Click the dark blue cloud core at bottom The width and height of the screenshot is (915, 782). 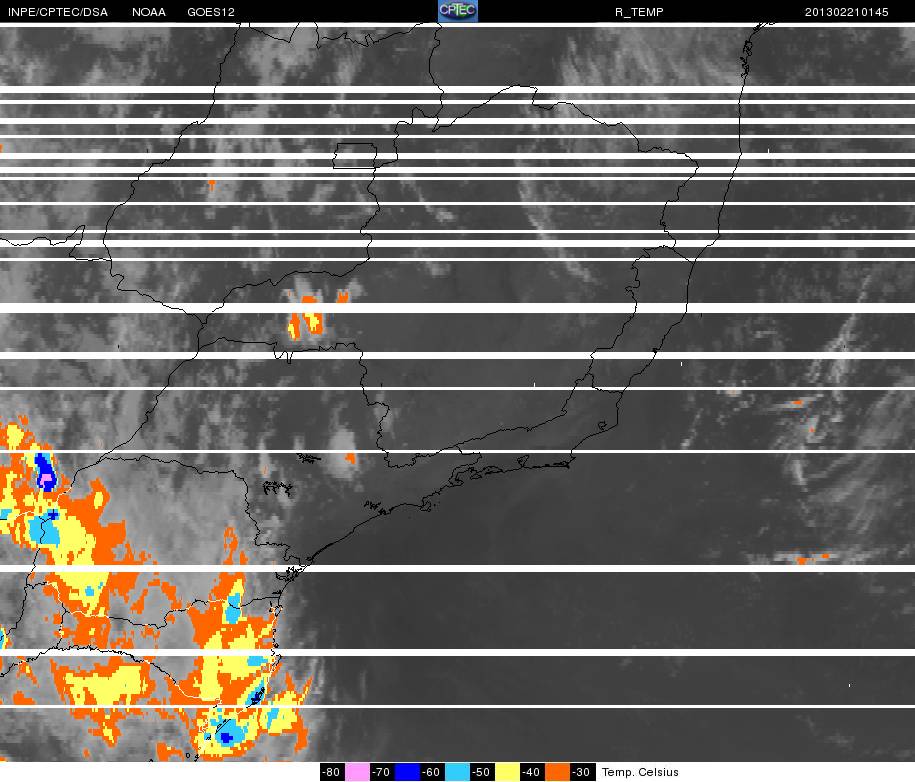coord(226,738)
